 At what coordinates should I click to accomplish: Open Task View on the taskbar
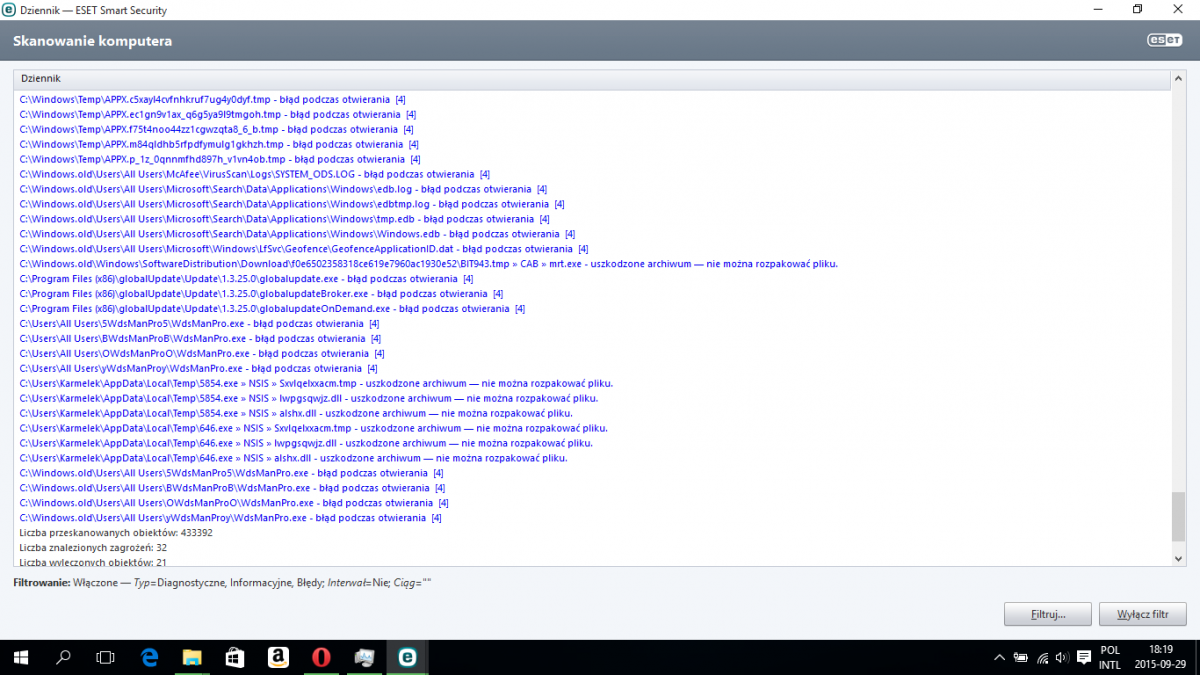(105, 657)
